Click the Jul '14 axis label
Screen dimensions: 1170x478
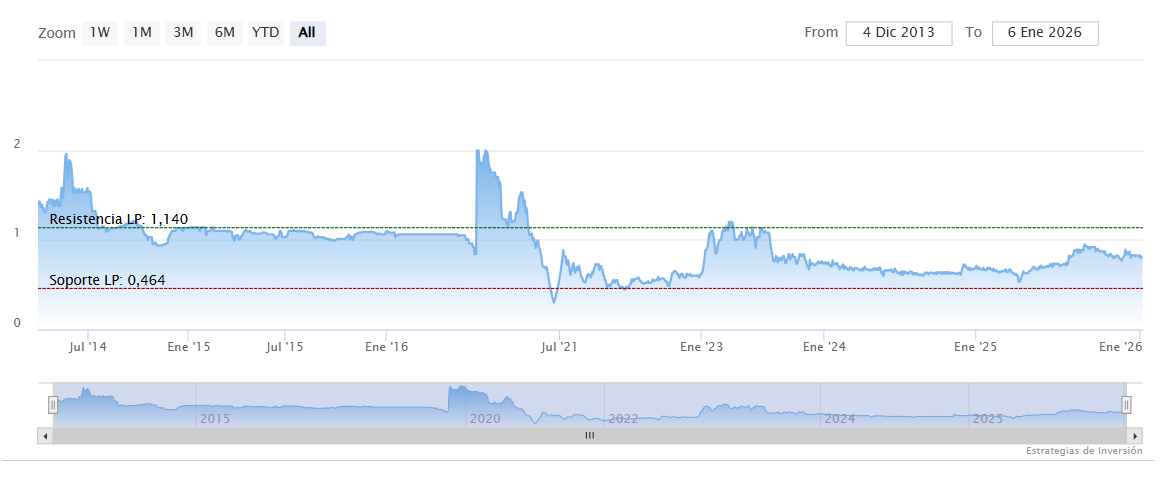pyautogui.click(x=88, y=347)
